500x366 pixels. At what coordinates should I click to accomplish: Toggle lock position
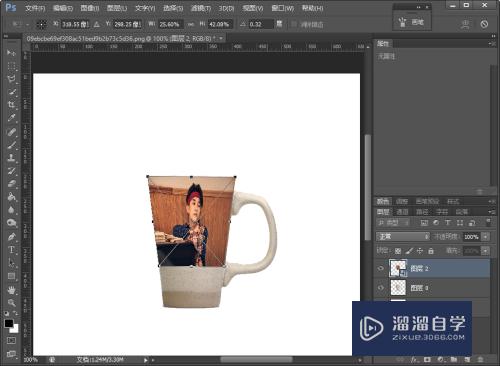pyautogui.click(x=420, y=251)
